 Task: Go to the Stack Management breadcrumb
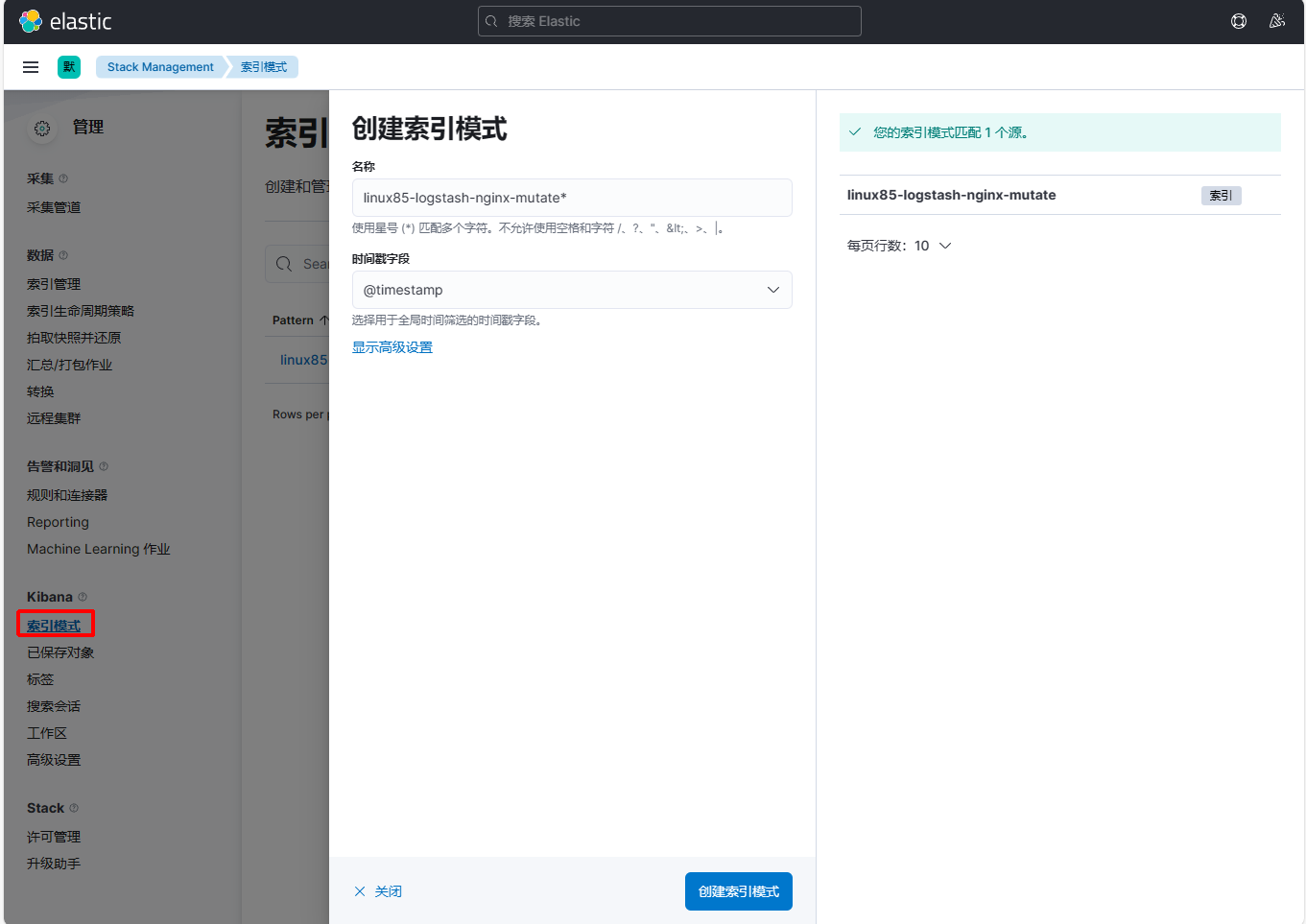pos(160,67)
